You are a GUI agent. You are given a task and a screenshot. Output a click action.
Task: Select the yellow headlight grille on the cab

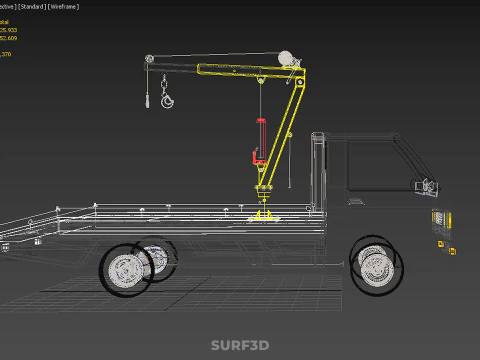point(441,218)
